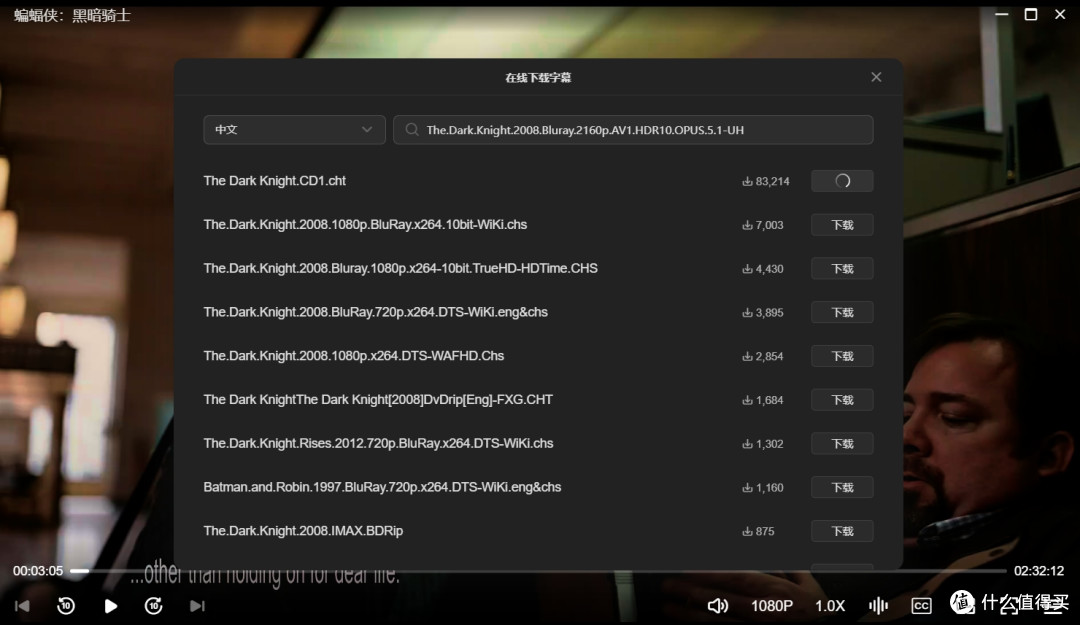Click the 02:32:12 total duration

coord(1039,571)
